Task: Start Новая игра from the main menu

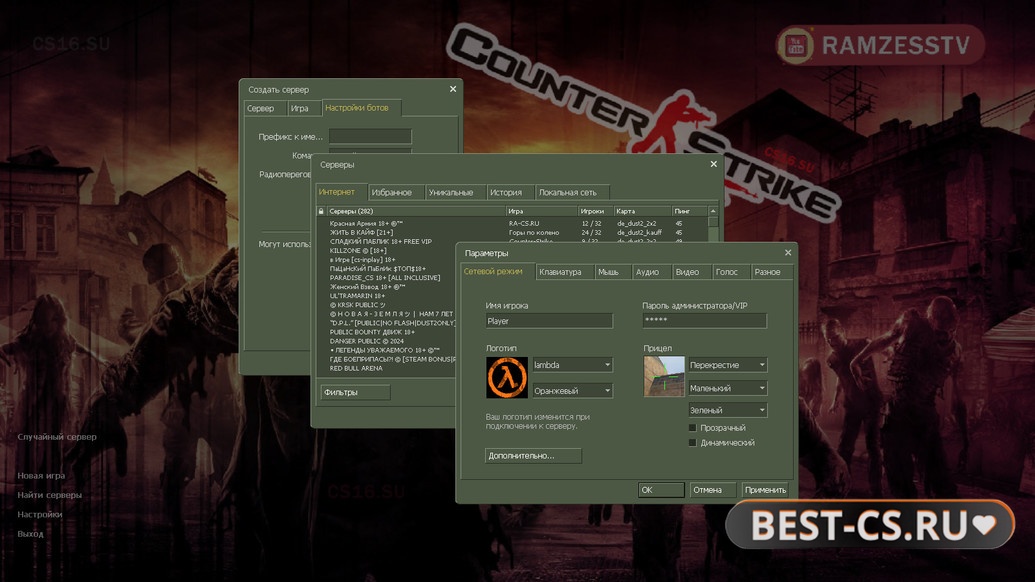Action: (41, 476)
